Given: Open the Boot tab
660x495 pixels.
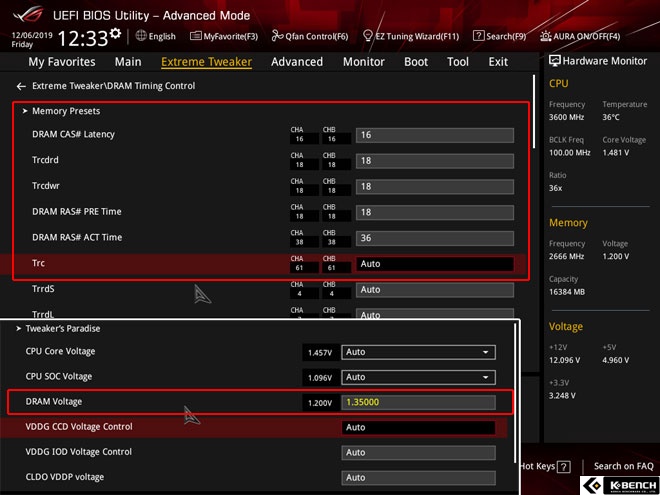Looking at the screenshot, I should point(416,62).
